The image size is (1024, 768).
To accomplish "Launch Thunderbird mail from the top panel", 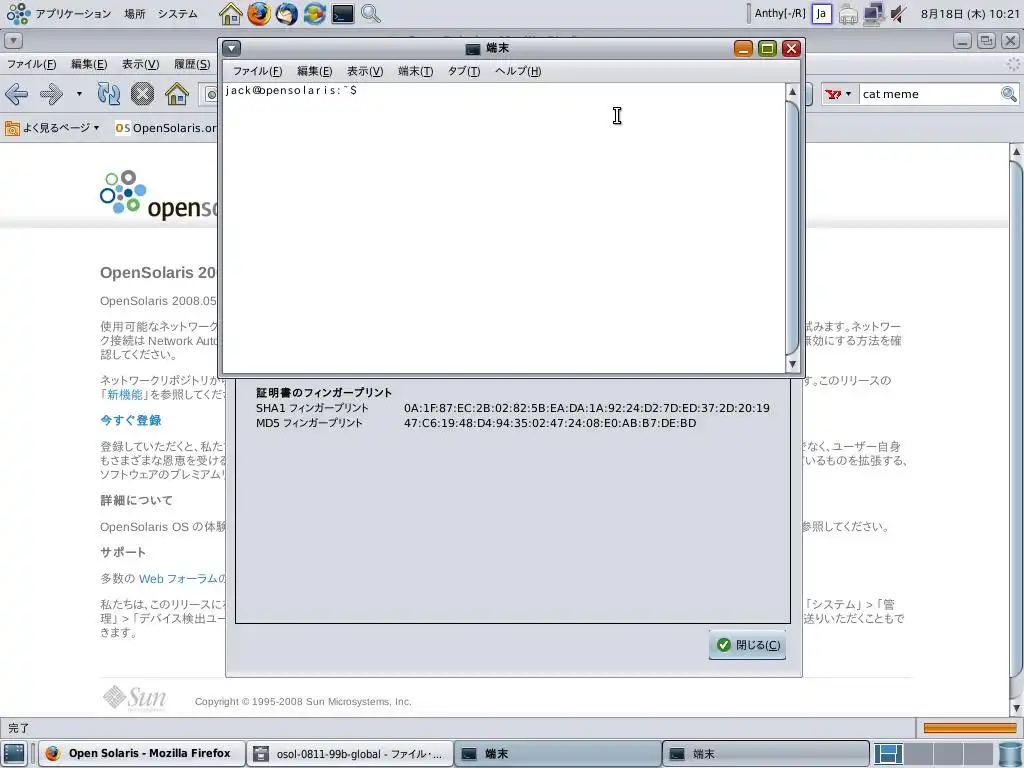I will tap(286, 13).
